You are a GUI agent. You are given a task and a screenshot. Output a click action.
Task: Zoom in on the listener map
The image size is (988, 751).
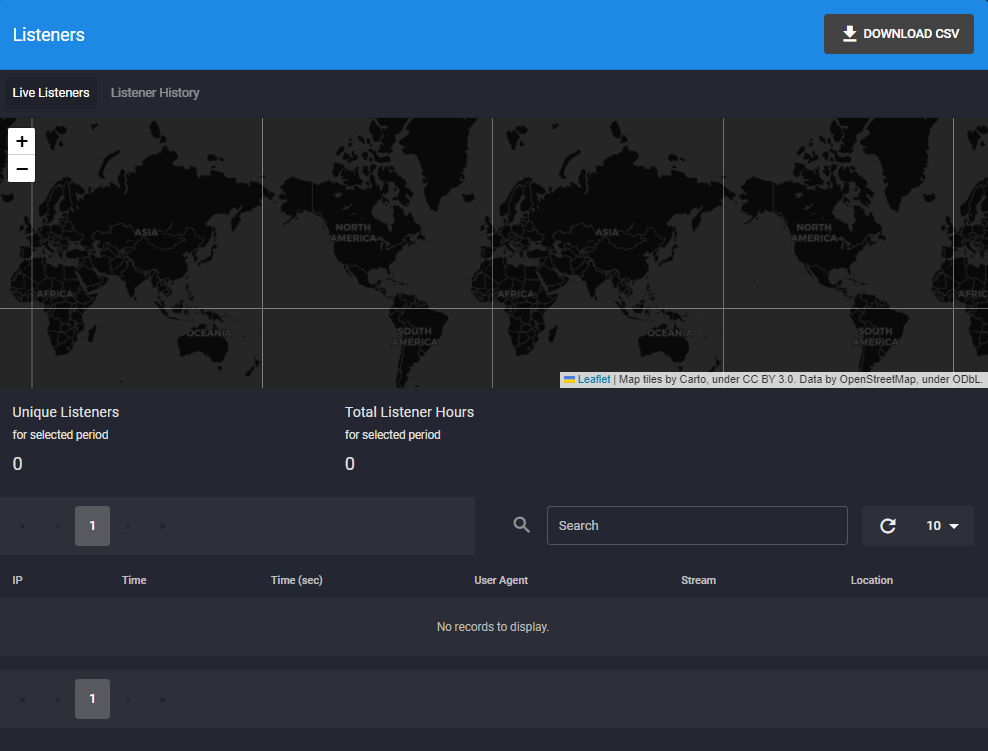click(x=22, y=141)
